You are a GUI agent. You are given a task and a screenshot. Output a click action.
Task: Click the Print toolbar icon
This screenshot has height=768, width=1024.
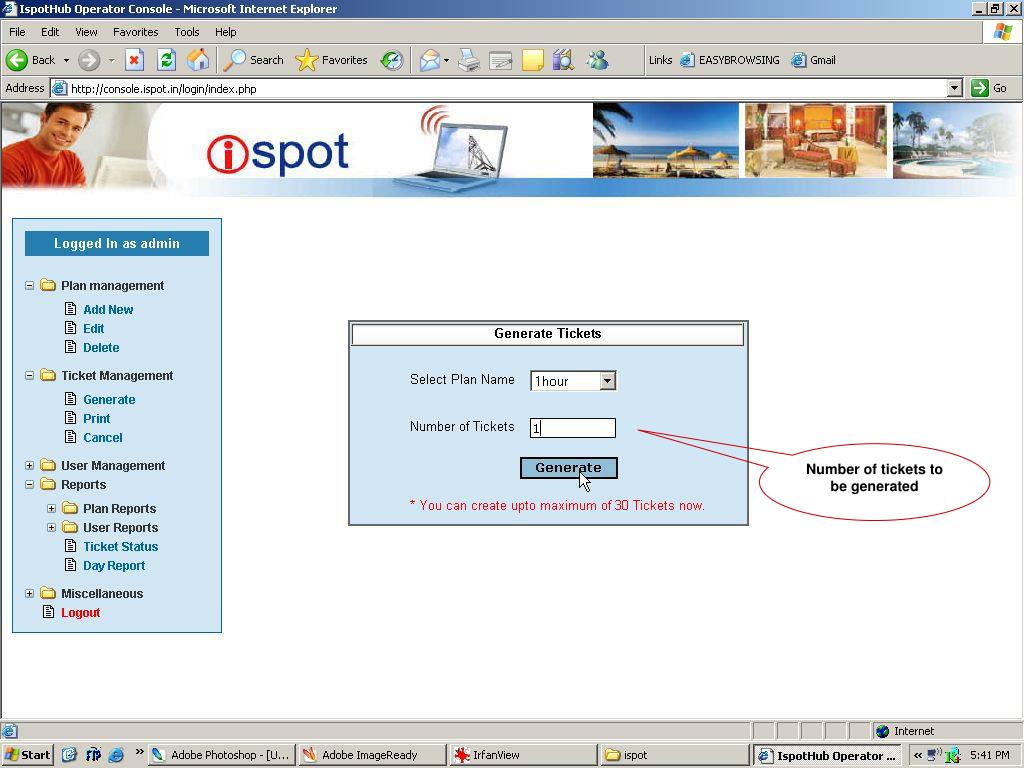click(469, 60)
